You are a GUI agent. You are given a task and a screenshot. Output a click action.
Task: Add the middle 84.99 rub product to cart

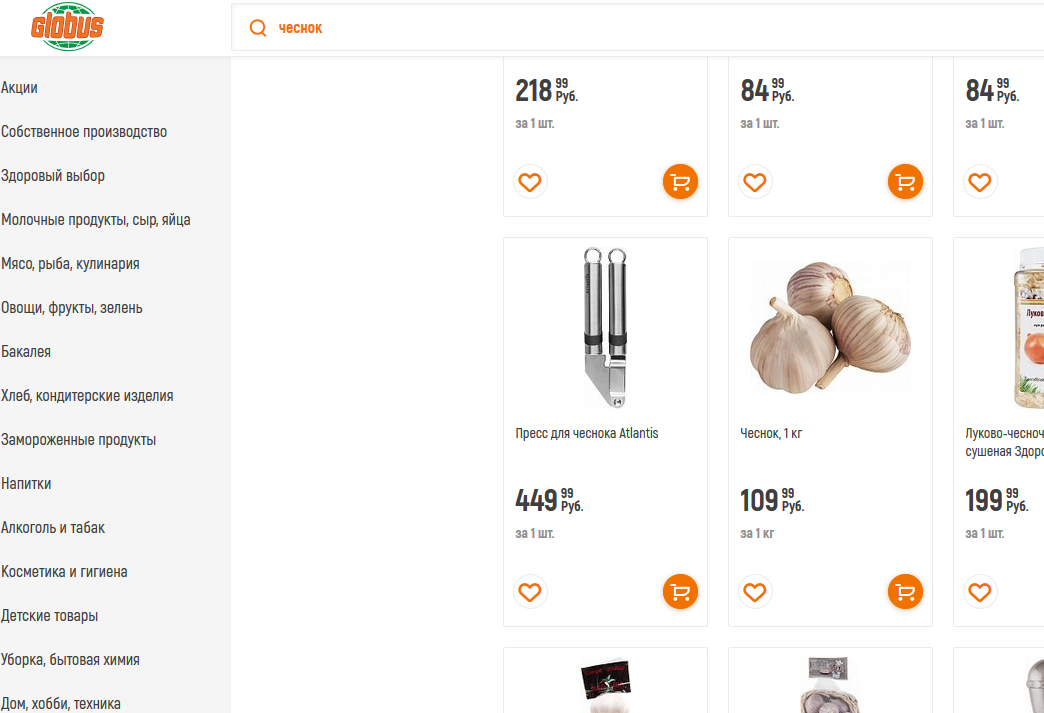pos(905,181)
